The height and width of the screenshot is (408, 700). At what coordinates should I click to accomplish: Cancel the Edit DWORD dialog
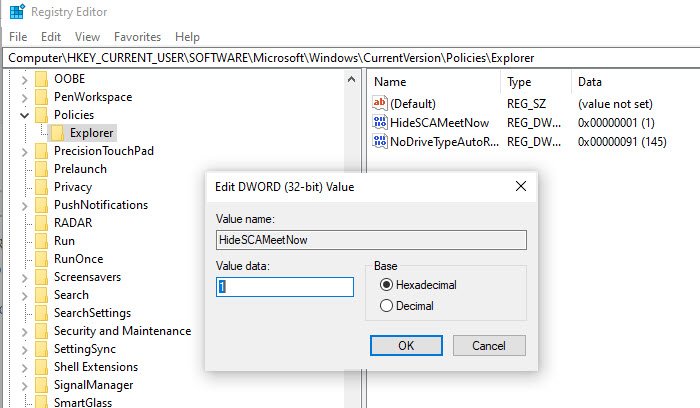pyautogui.click(x=489, y=345)
